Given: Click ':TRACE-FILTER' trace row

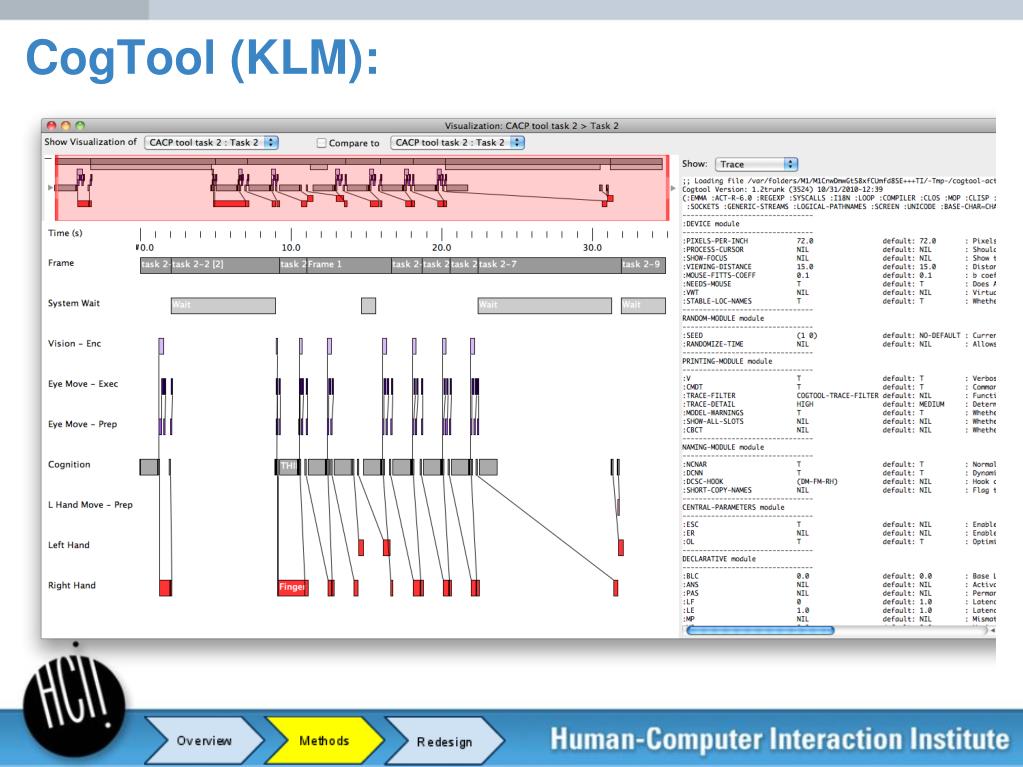Looking at the screenshot, I should pyautogui.click(x=838, y=396).
